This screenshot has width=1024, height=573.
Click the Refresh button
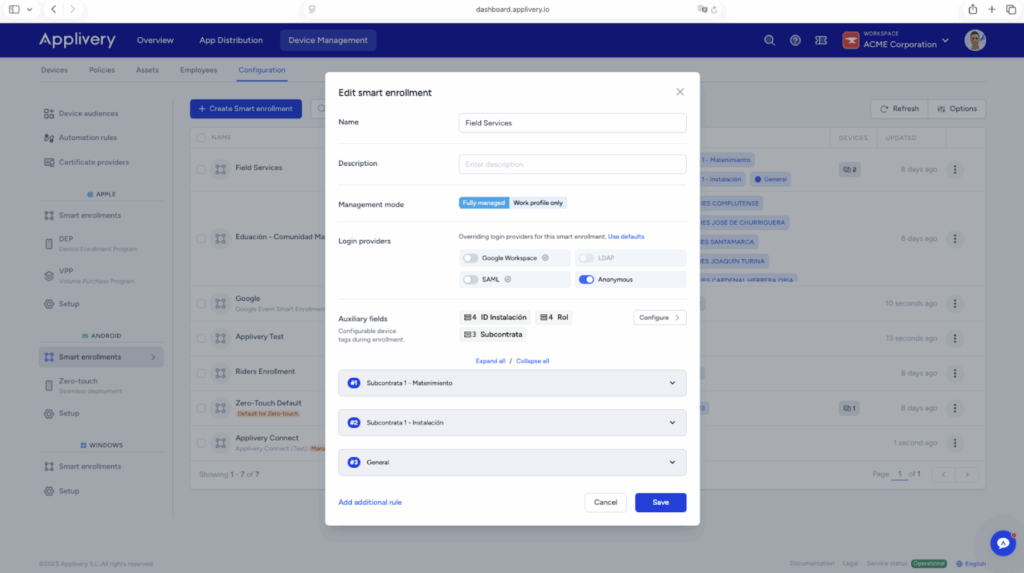[x=899, y=109]
